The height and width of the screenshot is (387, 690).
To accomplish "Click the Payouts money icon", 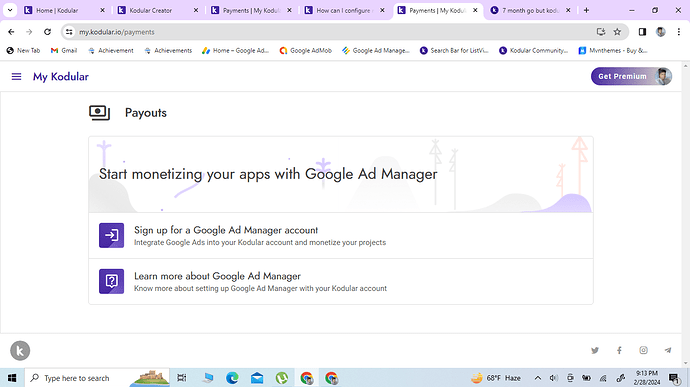I will (x=99, y=113).
